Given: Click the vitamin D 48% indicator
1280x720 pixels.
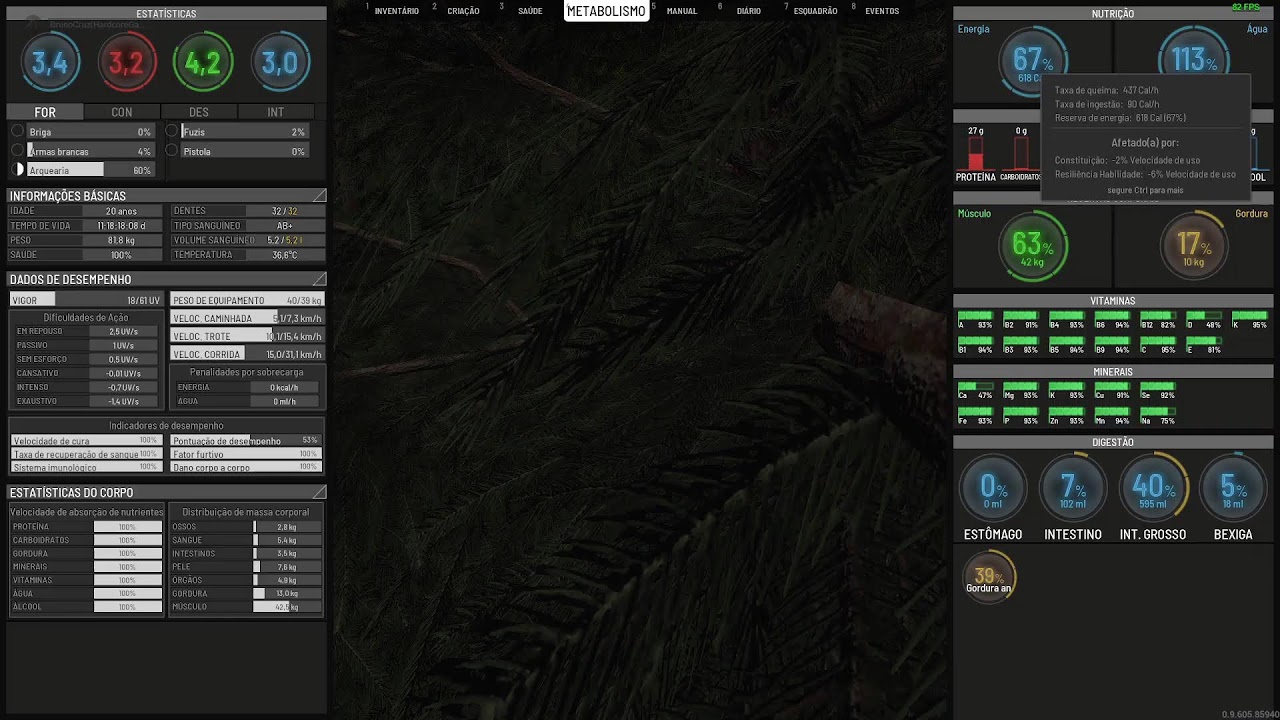Looking at the screenshot, I should click(1203, 320).
